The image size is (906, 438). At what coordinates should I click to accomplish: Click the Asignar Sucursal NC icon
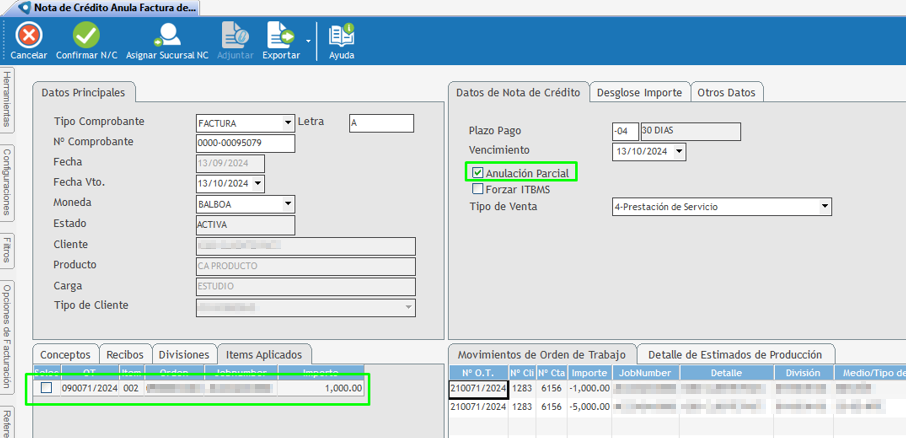[x=167, y=37]
